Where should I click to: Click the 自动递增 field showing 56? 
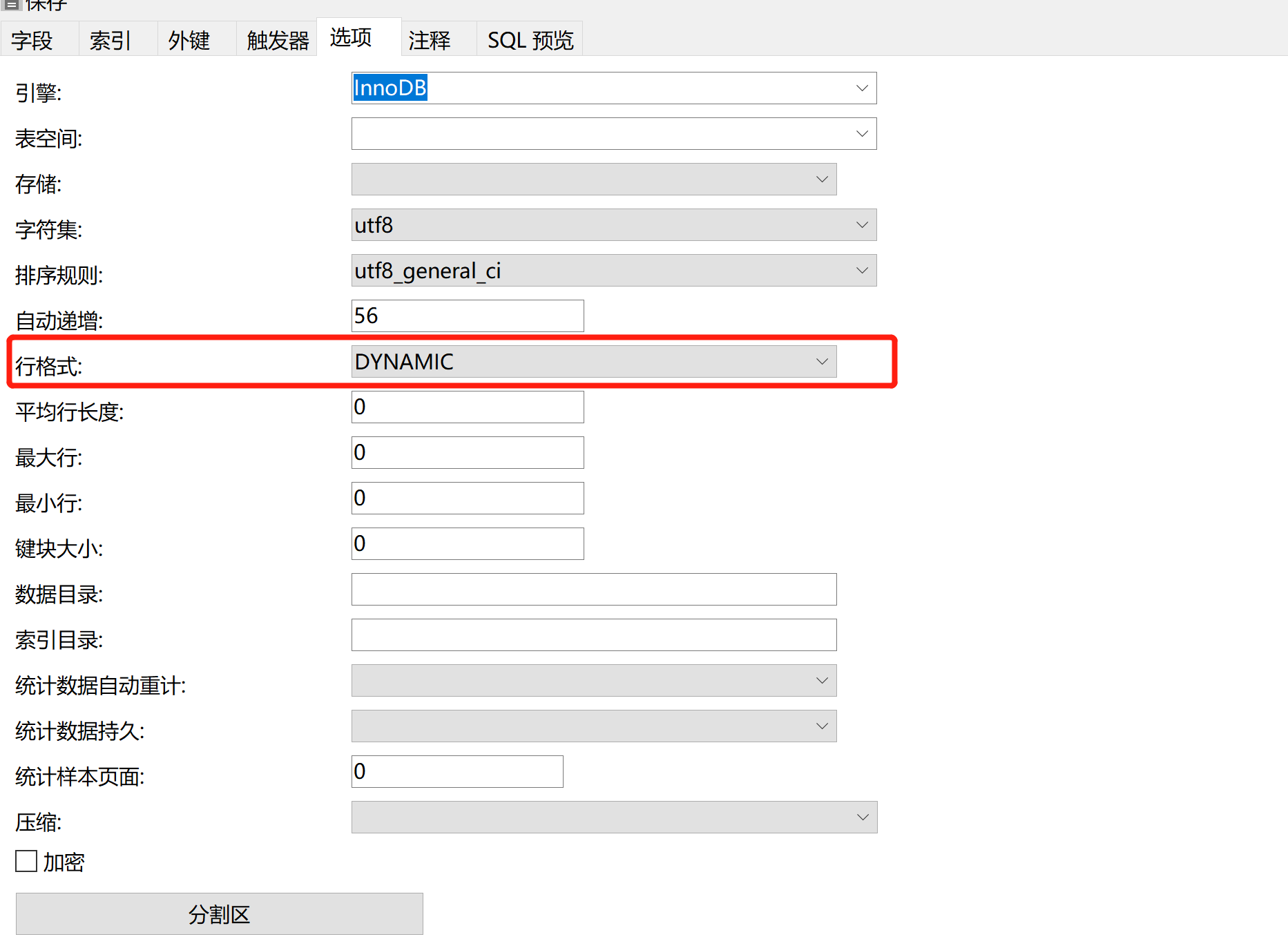[468, 316]
